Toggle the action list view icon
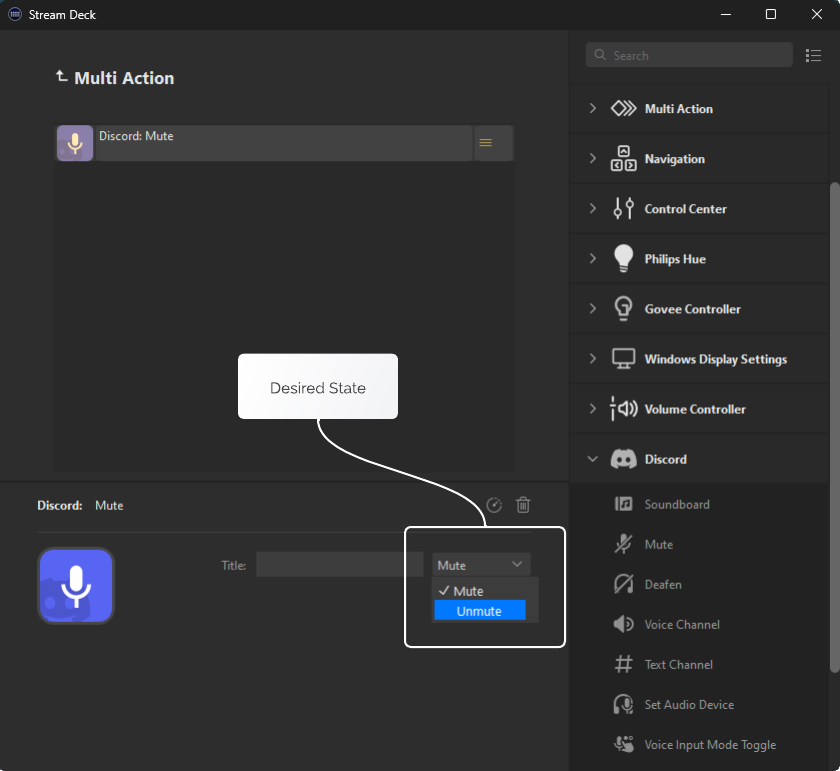840x771 pixels. pyautogui.click(x=813, y=56)
